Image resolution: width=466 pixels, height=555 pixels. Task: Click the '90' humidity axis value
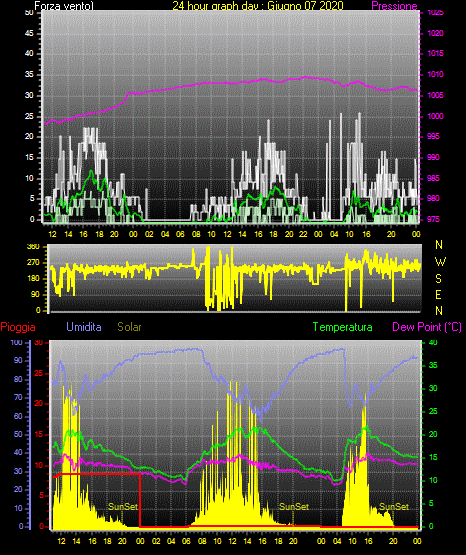pos(18,360)
